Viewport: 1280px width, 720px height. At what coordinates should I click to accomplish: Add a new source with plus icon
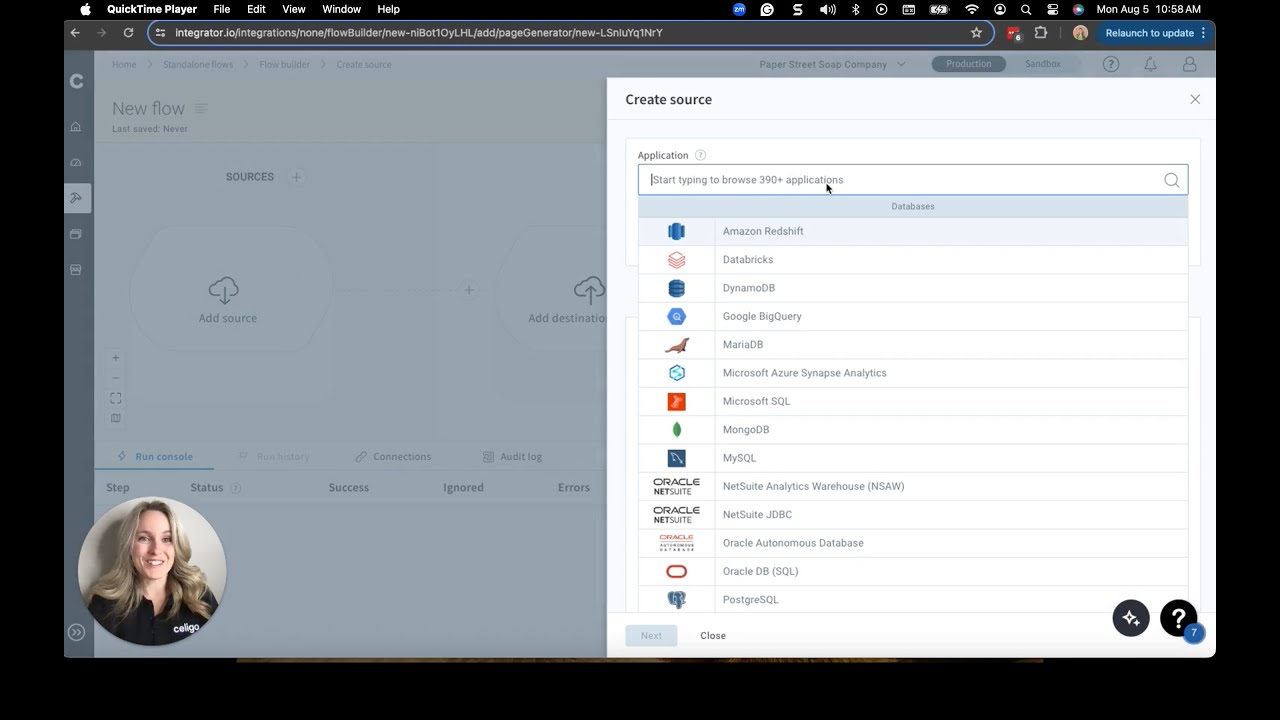296,177
